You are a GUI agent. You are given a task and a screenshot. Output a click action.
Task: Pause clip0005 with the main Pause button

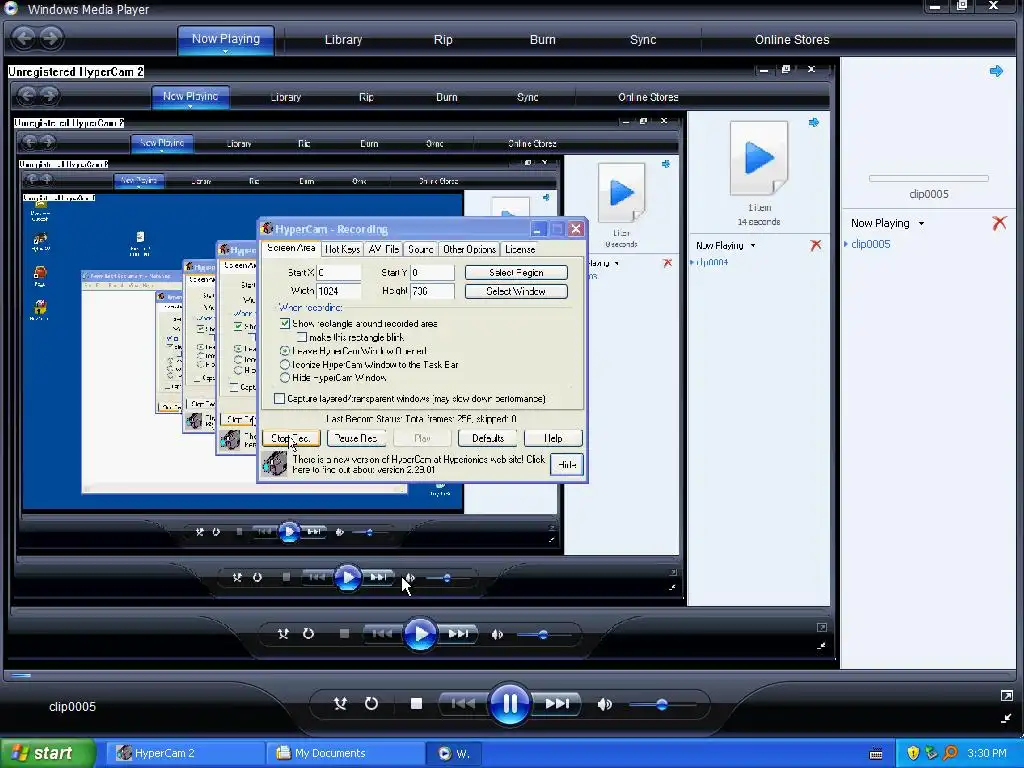coord(509,703)
